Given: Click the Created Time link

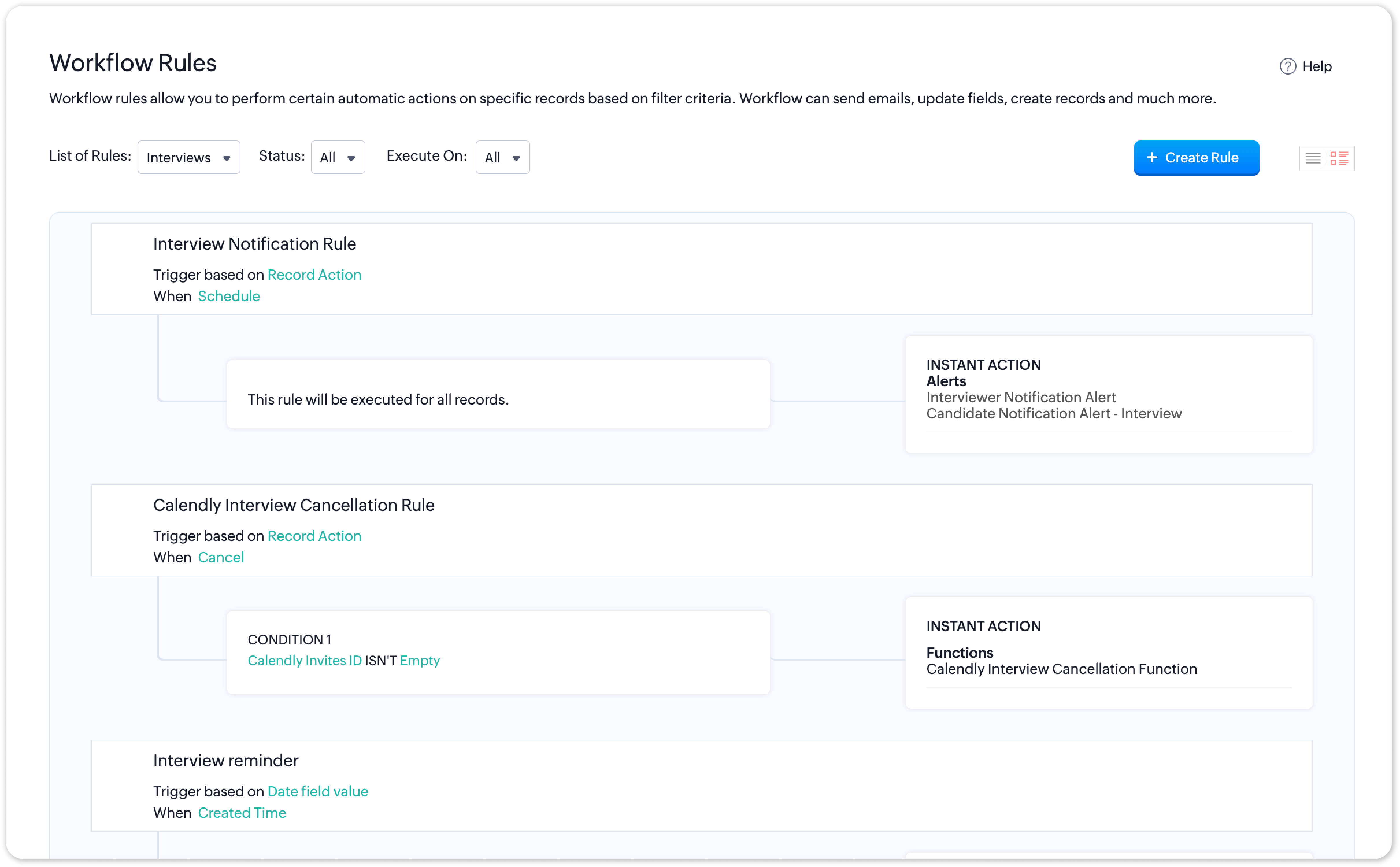Looking at the screenshot, I should coord(242,813).
